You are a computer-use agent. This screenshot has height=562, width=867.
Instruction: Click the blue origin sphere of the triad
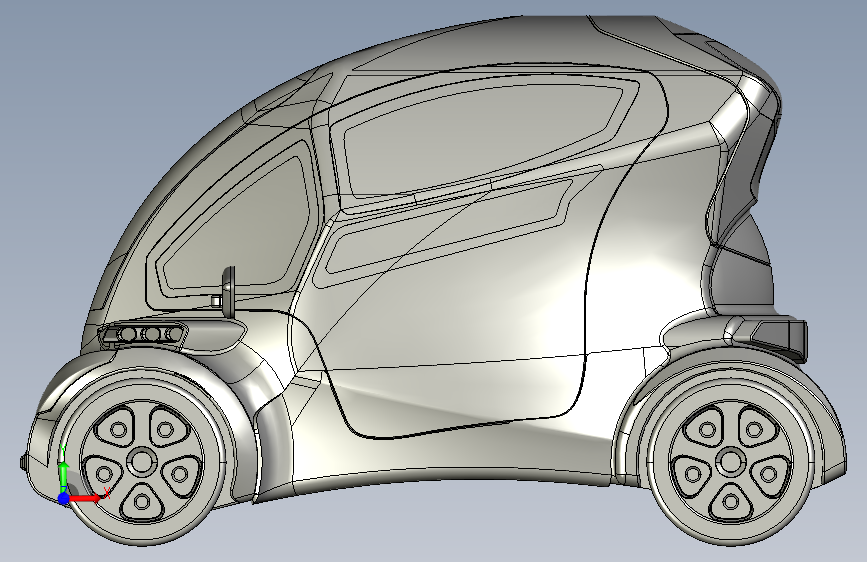click(64, 498)
